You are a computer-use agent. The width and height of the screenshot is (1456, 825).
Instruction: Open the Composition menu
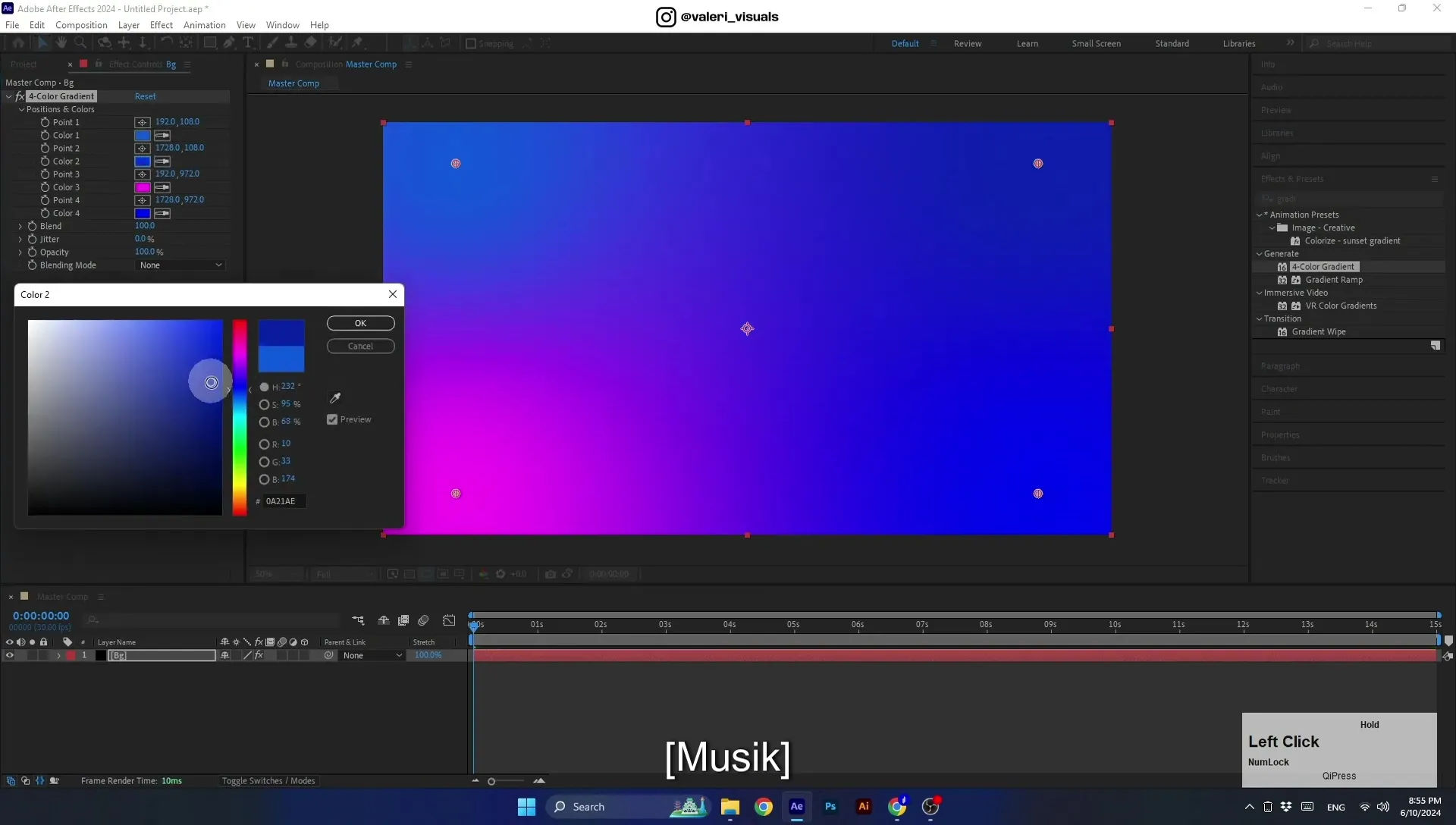tap(81, 25)
